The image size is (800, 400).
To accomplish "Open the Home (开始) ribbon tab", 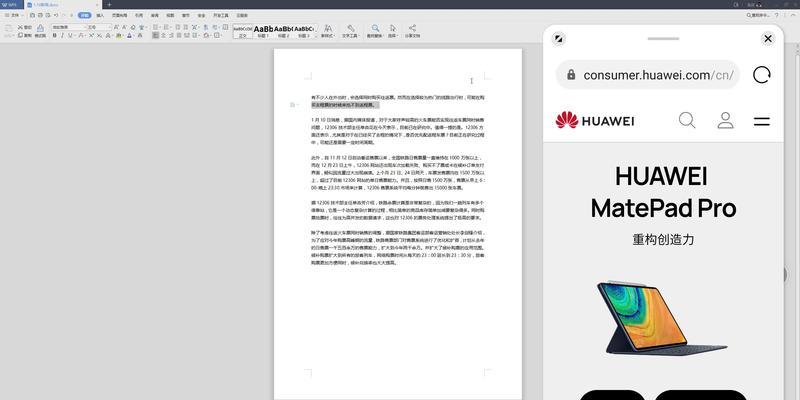I will 84,15.
